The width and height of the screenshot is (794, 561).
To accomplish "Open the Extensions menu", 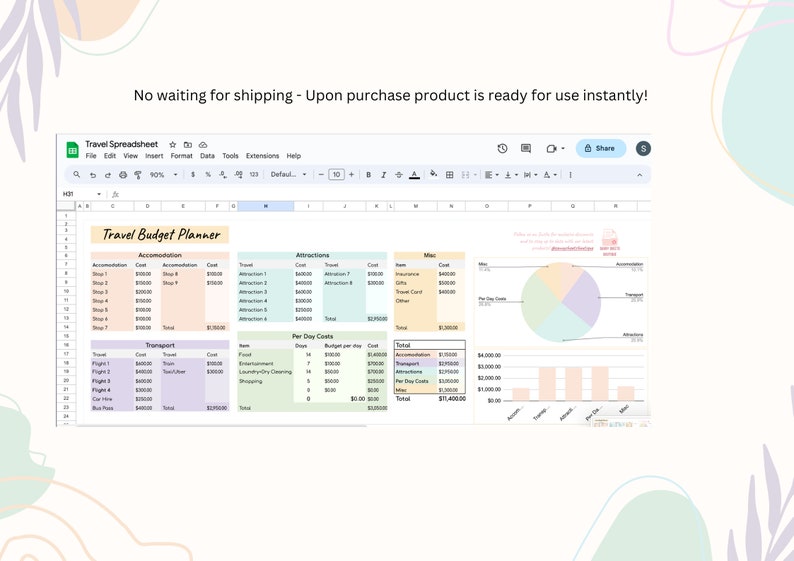I will pyautogui.click(x=262, y=156).
